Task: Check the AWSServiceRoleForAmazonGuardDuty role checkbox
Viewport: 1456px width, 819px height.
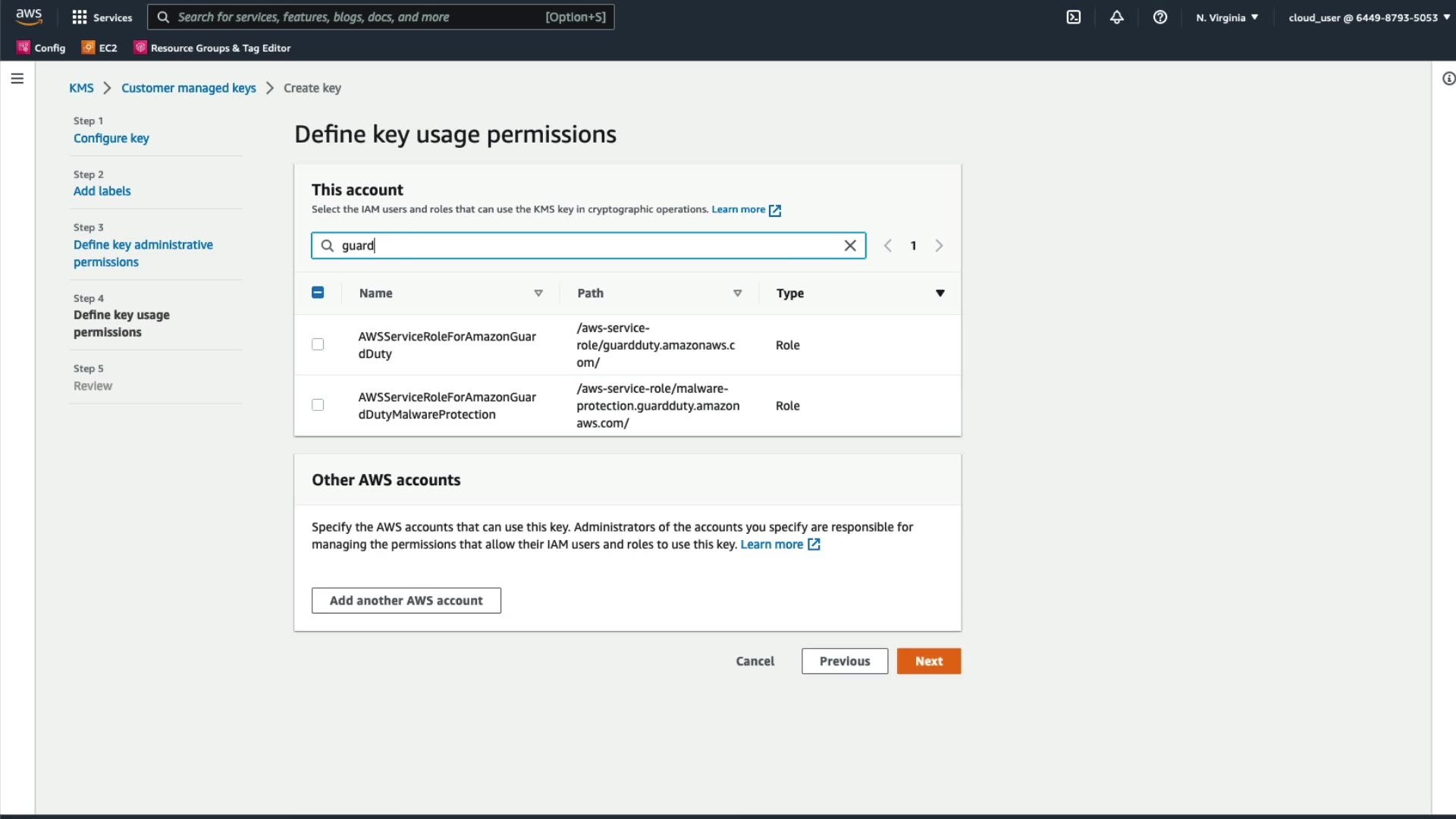Action: [x=318, y=345]
